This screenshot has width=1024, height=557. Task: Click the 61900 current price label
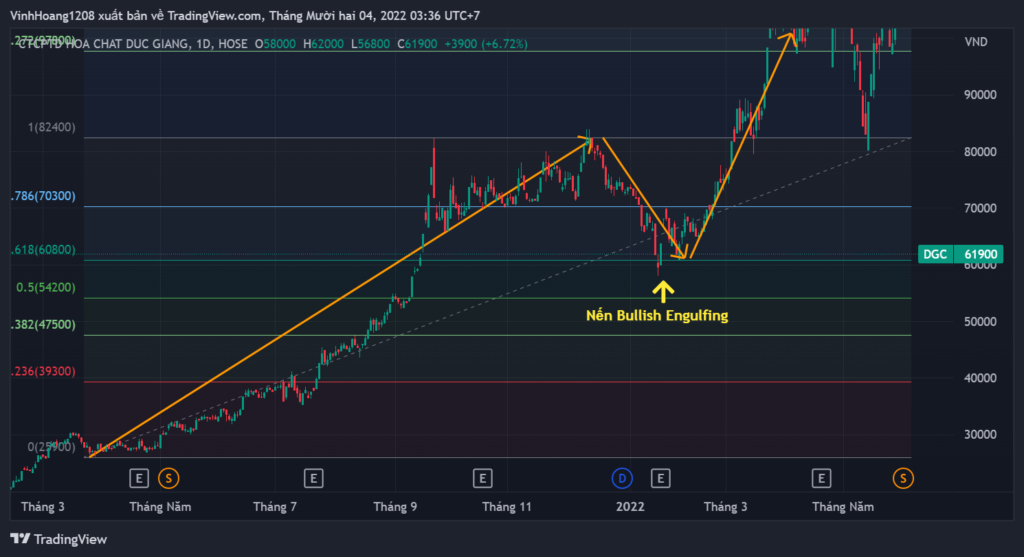pyautogui.click(x=980, y=254)
